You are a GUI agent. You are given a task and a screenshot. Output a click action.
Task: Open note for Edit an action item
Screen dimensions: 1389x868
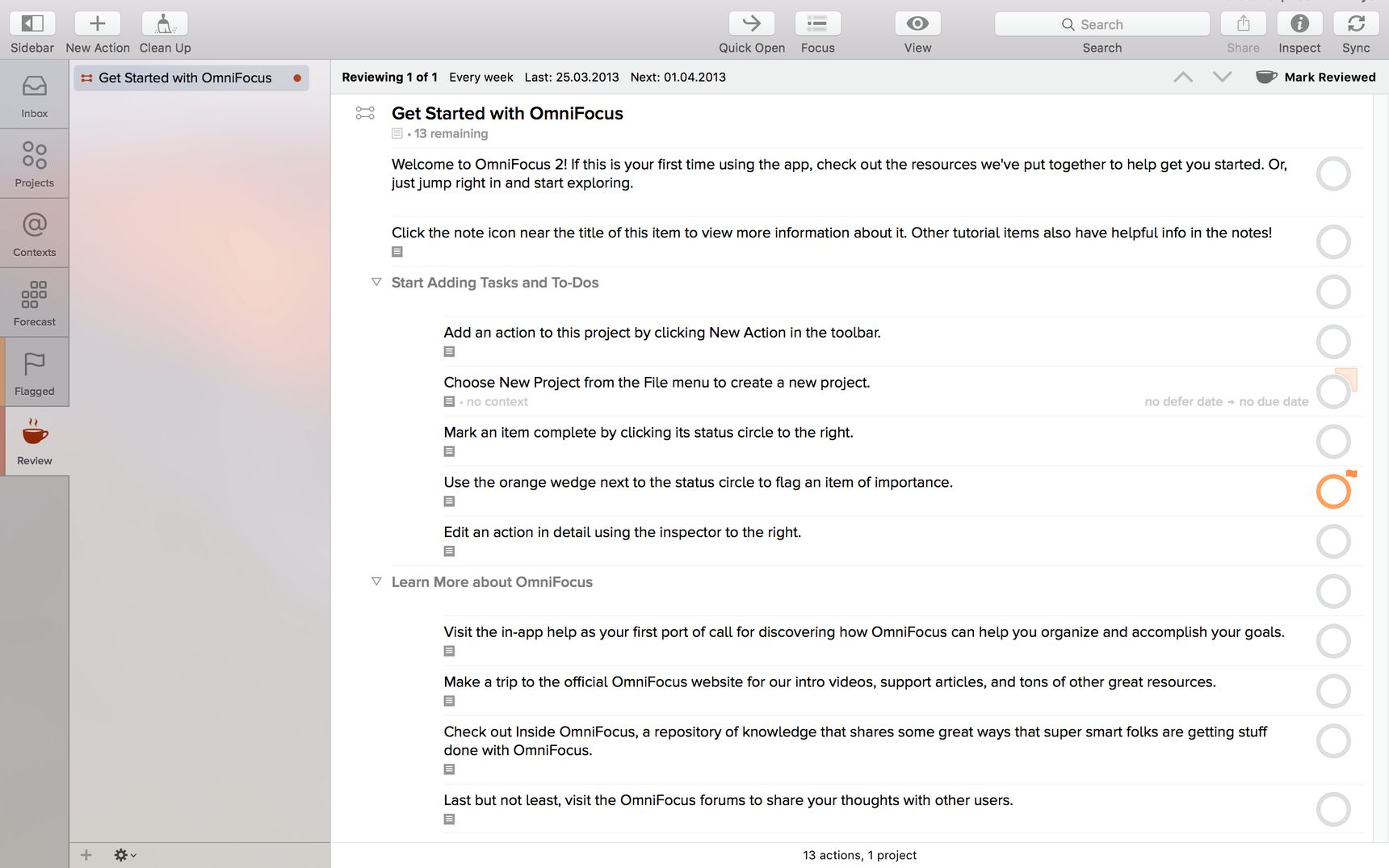[x=449, y=551]
